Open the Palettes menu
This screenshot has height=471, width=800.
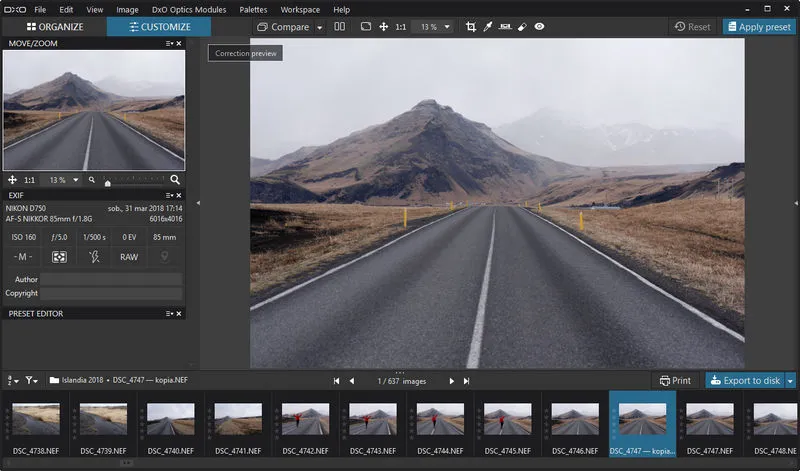253,9
